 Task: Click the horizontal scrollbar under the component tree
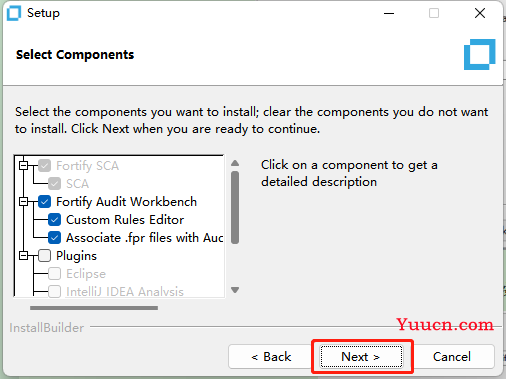94,308
